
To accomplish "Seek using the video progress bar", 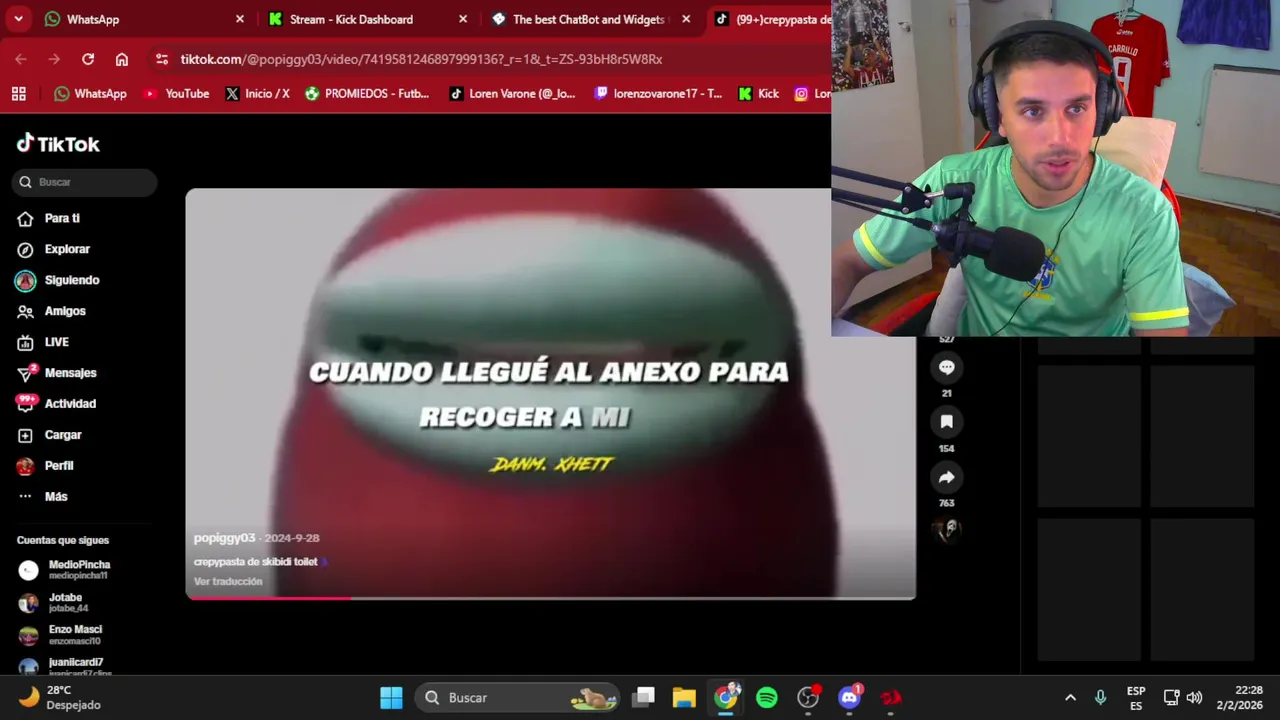I will click(x=550, y=598).
